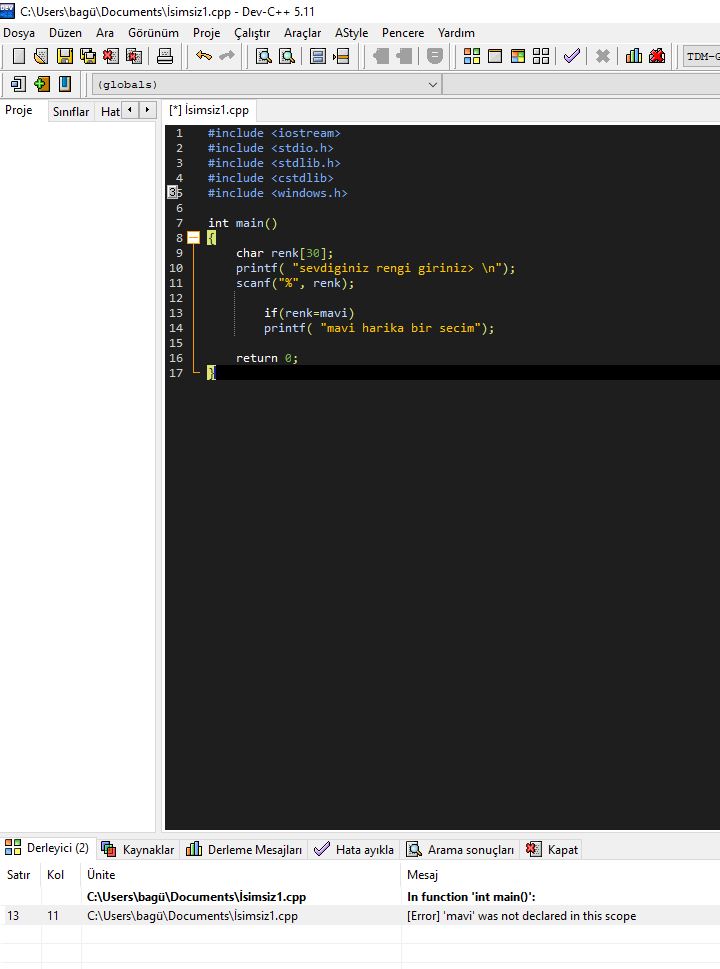Save the current file with the floppy icon
Image resolution: width=720 pixels, height=969 pixels.
coord(65,56)
